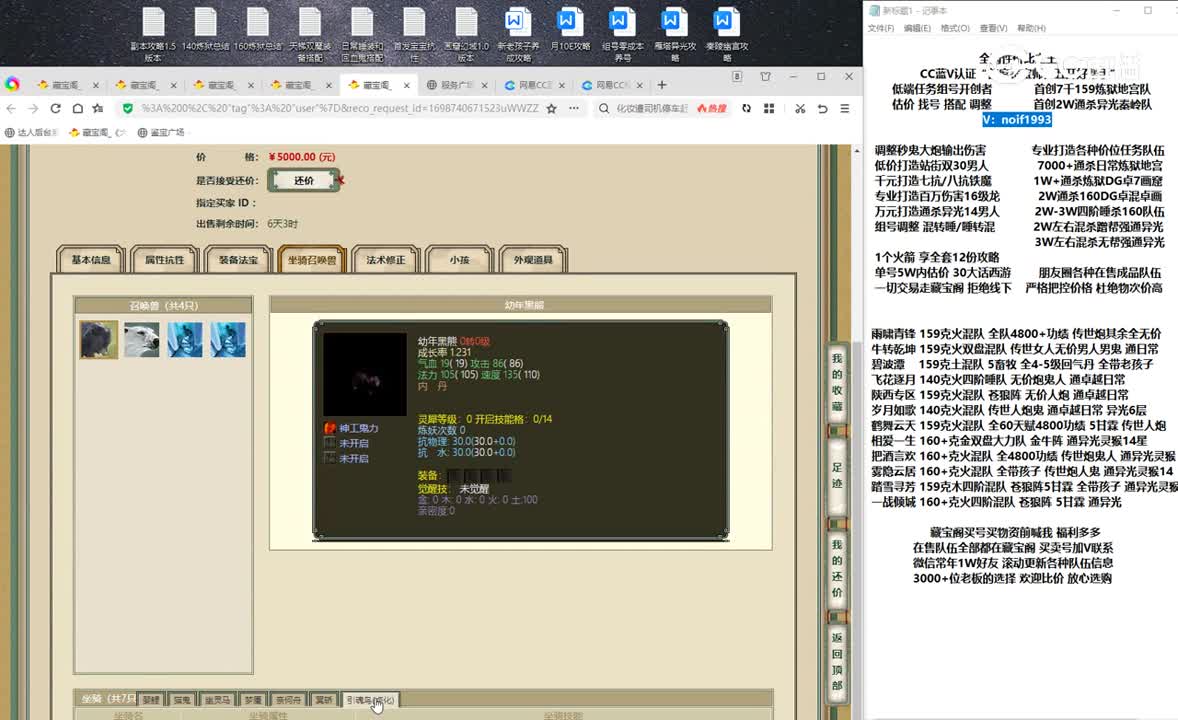Open the 140炼狱总结 desktop file
The image size is (1178, 720).
(x=205, y=30)
